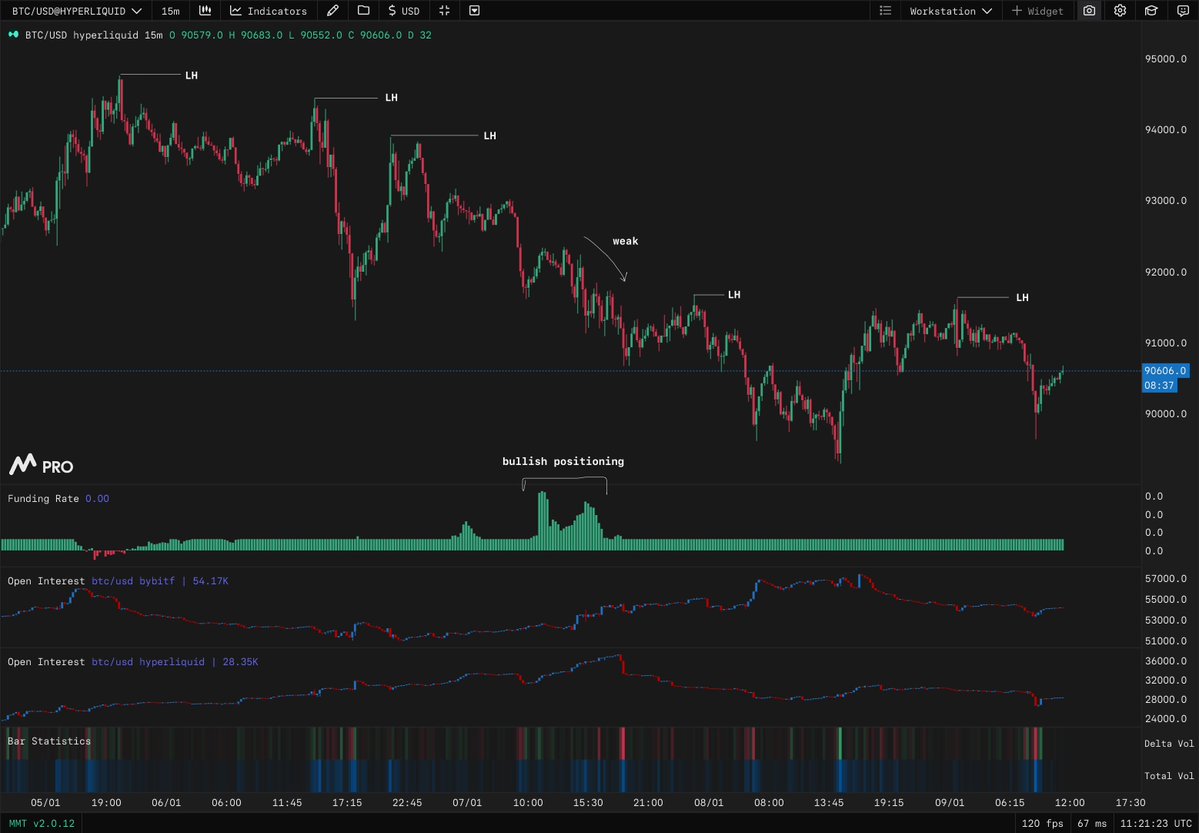Screen dimensions: 1199x833
Task: Click the camera screenshot icon
Action: click(x=1089, y=11)
